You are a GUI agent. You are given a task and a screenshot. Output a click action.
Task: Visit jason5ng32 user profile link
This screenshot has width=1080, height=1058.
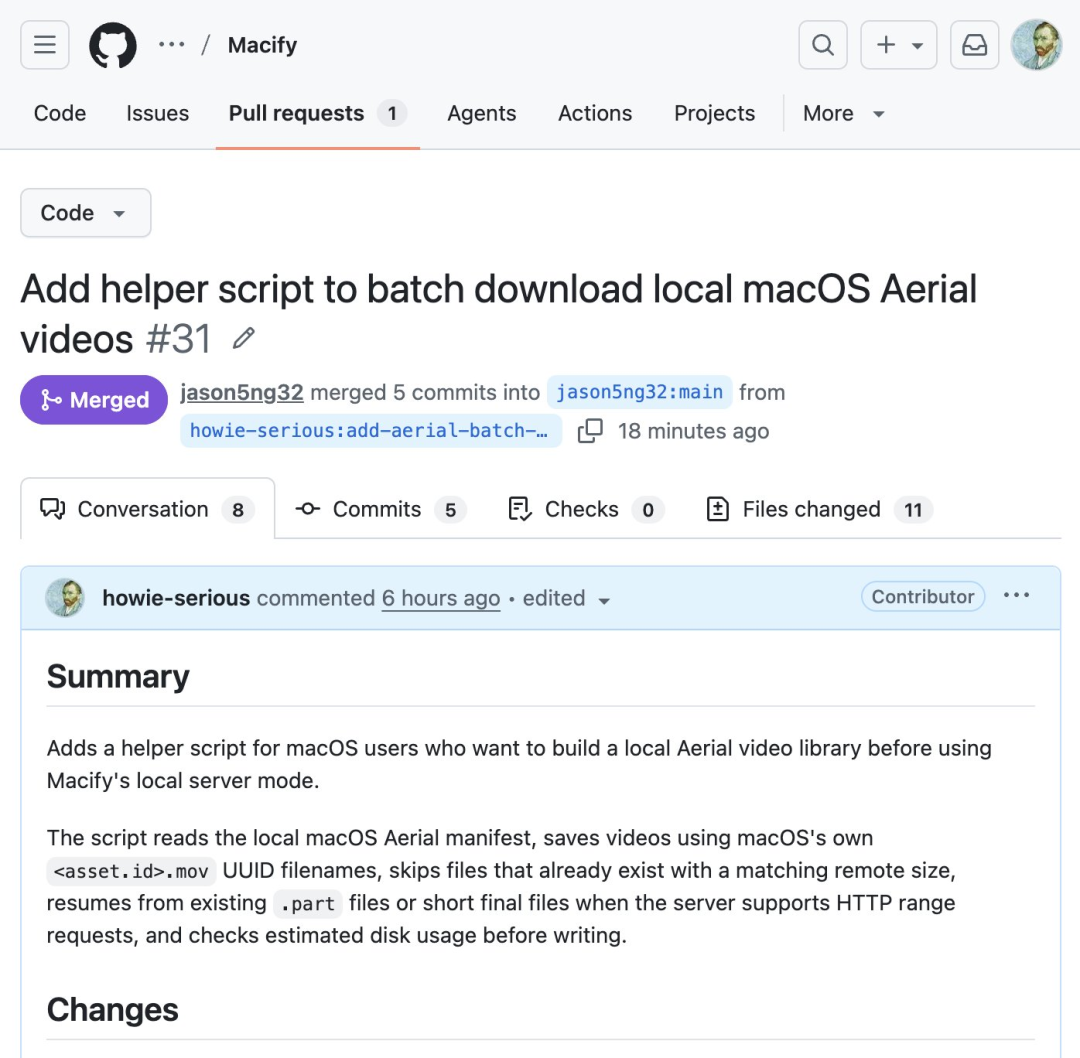pyautogui.click(x=242, y=393)
